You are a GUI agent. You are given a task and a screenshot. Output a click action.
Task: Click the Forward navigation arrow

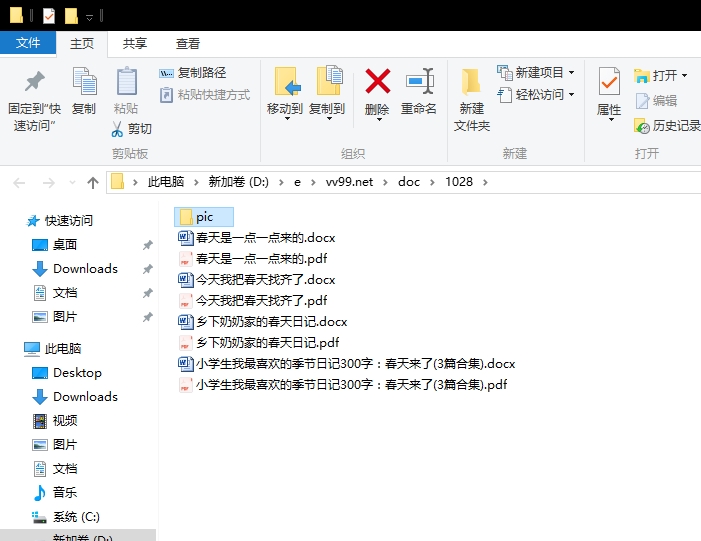[48, 183]
